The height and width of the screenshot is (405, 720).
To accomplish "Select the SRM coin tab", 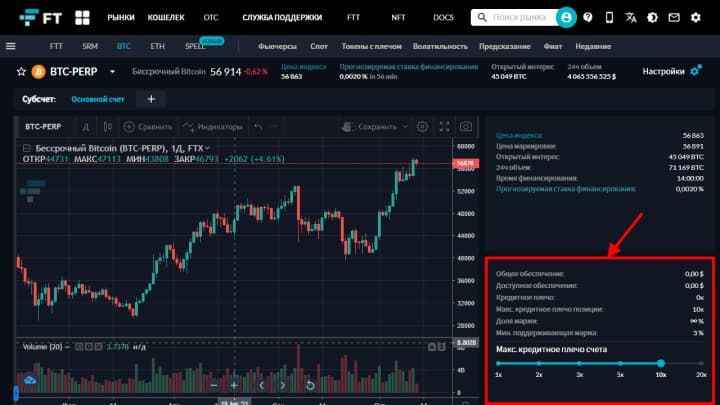I will point(90,46).
